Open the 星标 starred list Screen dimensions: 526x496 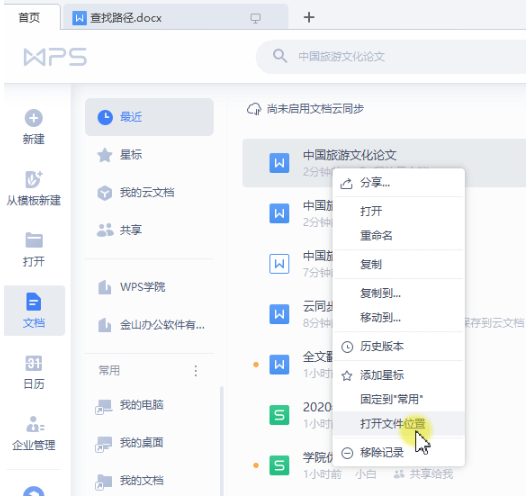tap(149, 155)
